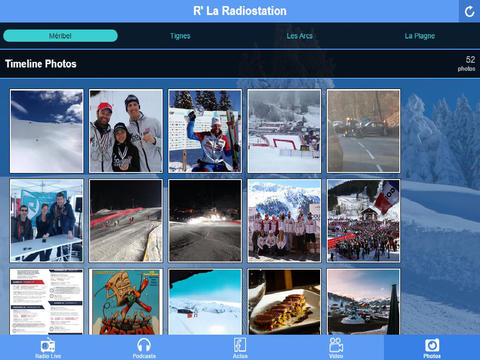480x360 pixels.
Task: Click the Timeline Photos album title
Action: tap(41, 64)
